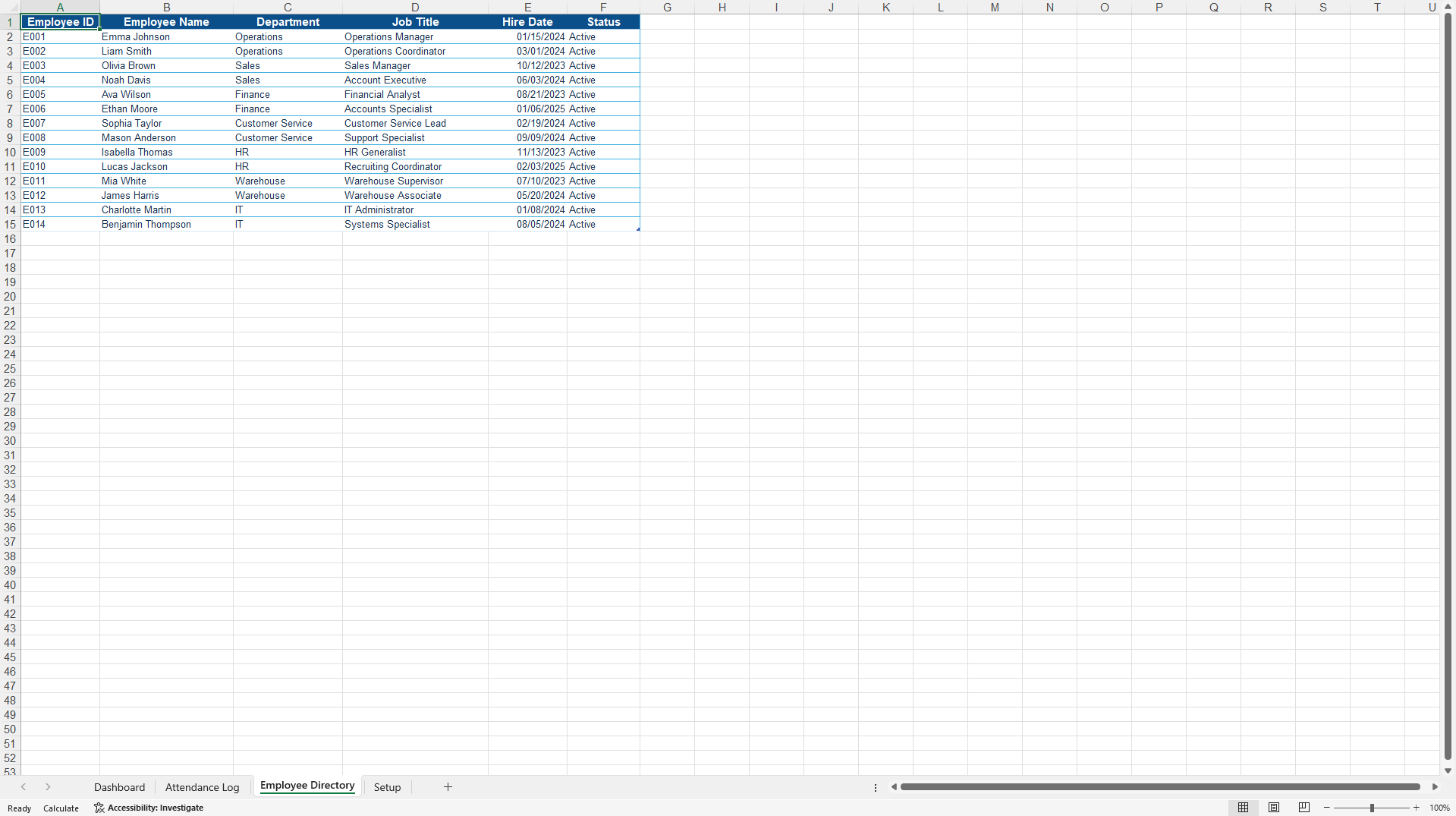Viewport: 1456px width, 816px height.
Task: Select the Hire Date header cell
Action: point(527,22)
